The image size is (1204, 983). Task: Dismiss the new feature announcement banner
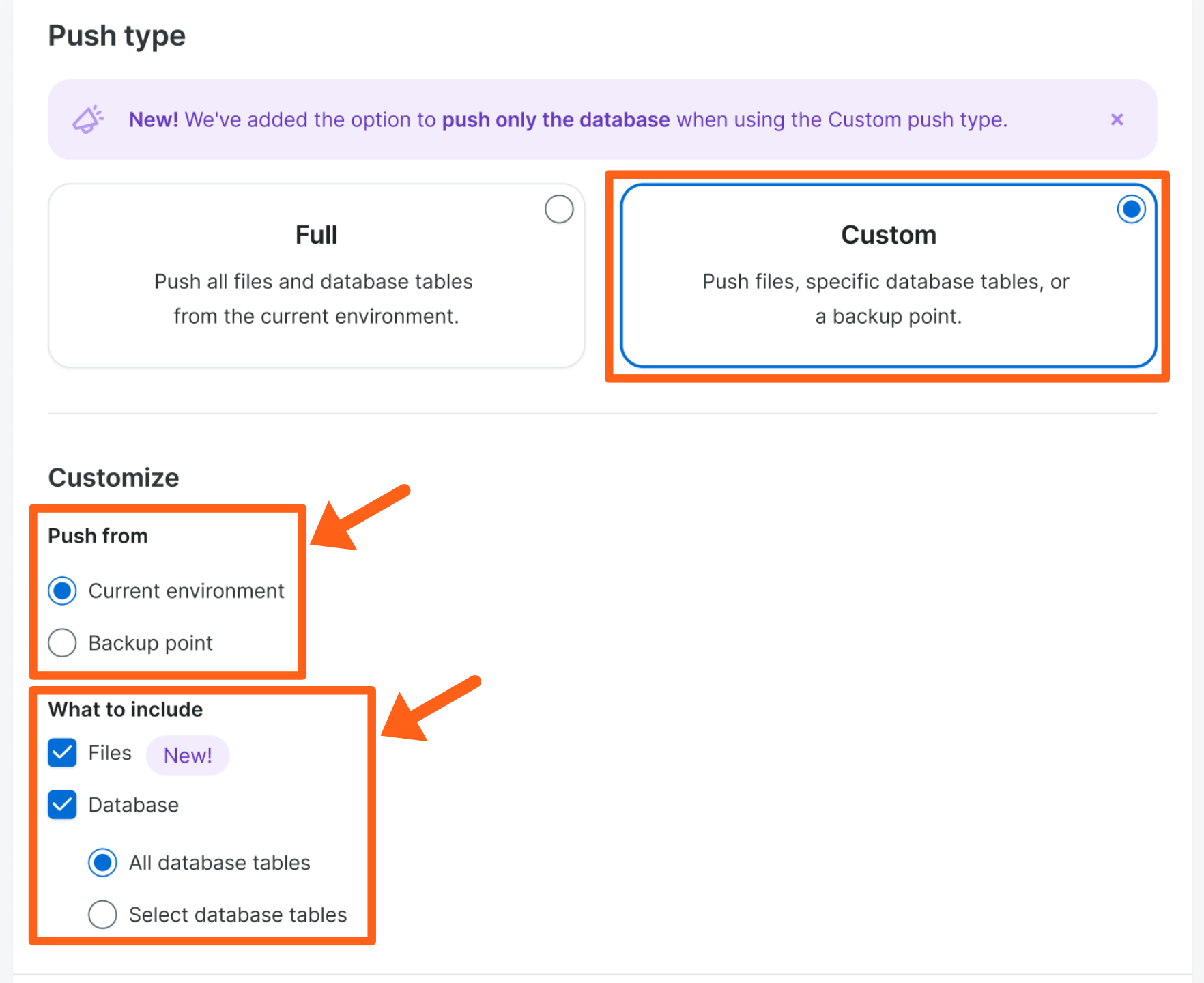pyautogui.click(x=1117, y=119)
